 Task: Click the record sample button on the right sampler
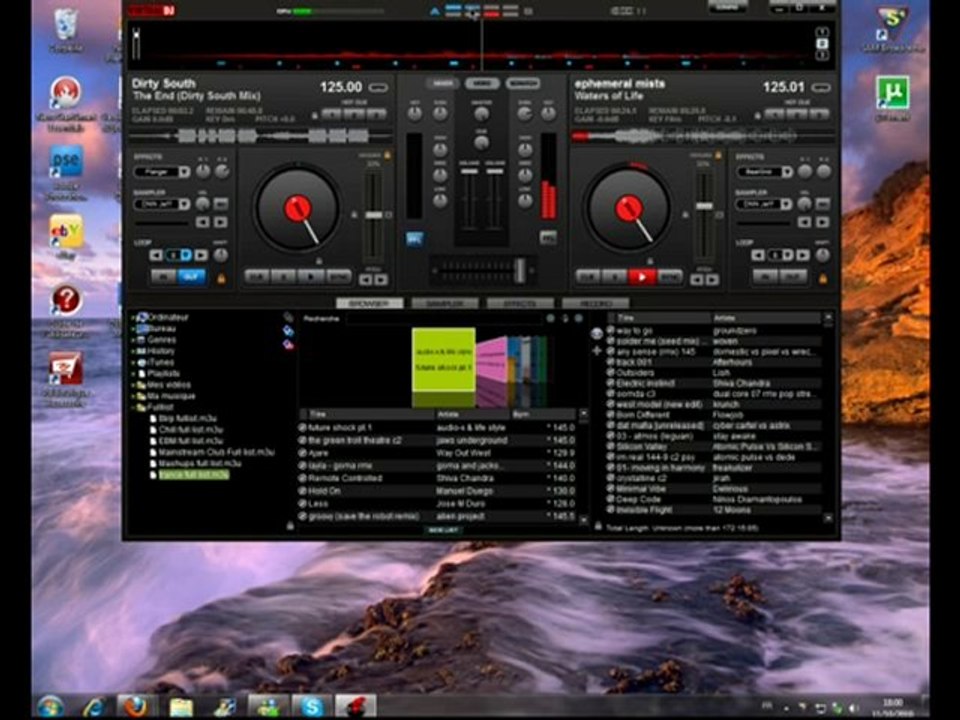[x=823, y=203]
